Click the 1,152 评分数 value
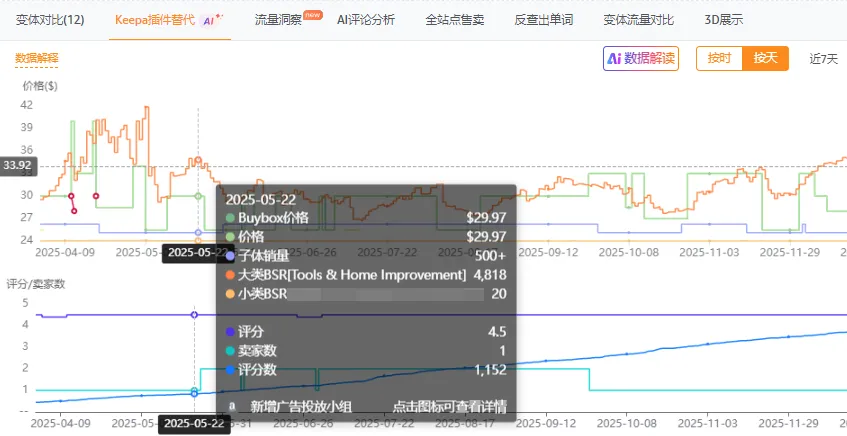Screen dimensions: 847x436 pos(490,370)
